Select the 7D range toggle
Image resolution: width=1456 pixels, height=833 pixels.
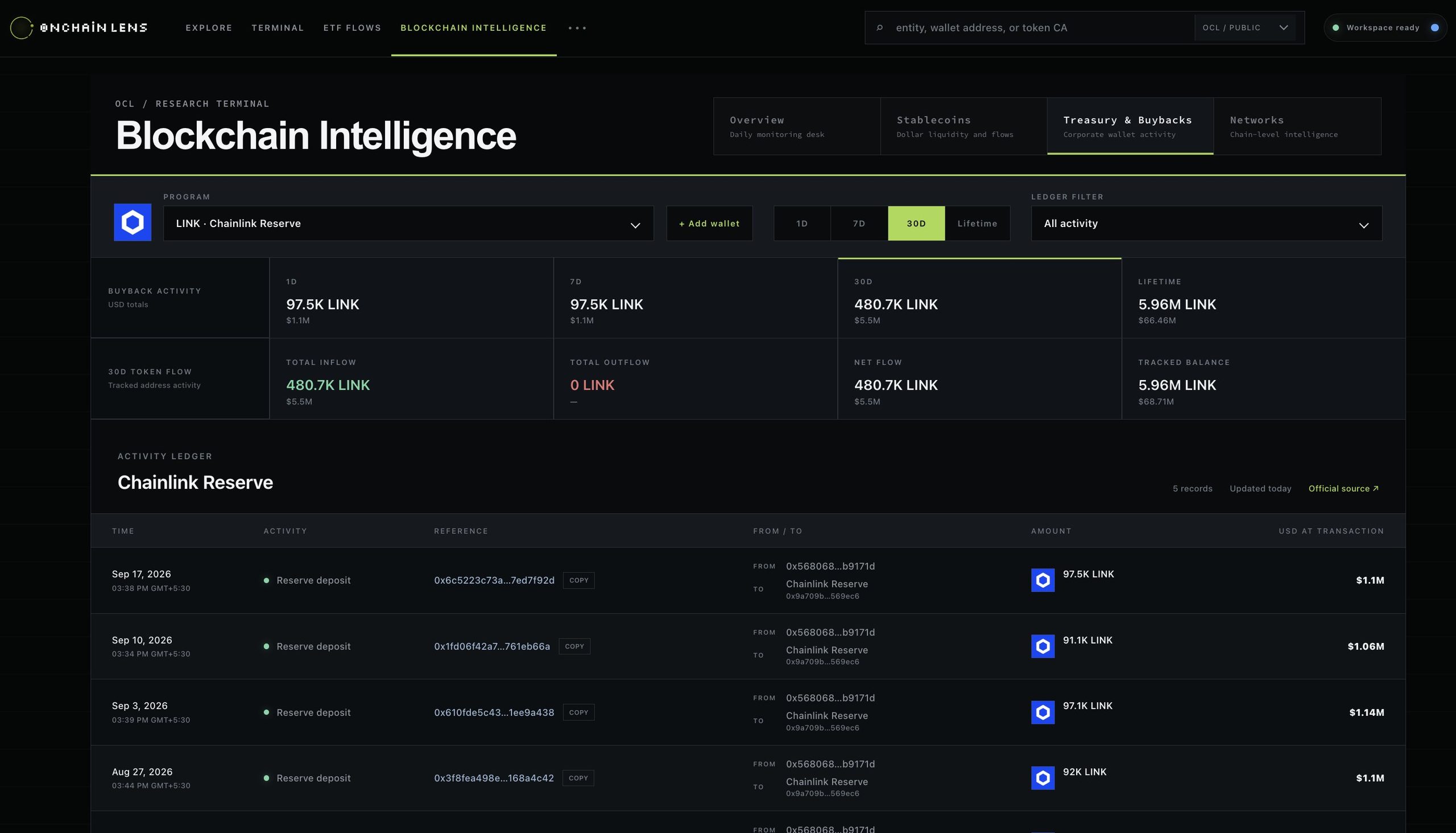[859, 223]
